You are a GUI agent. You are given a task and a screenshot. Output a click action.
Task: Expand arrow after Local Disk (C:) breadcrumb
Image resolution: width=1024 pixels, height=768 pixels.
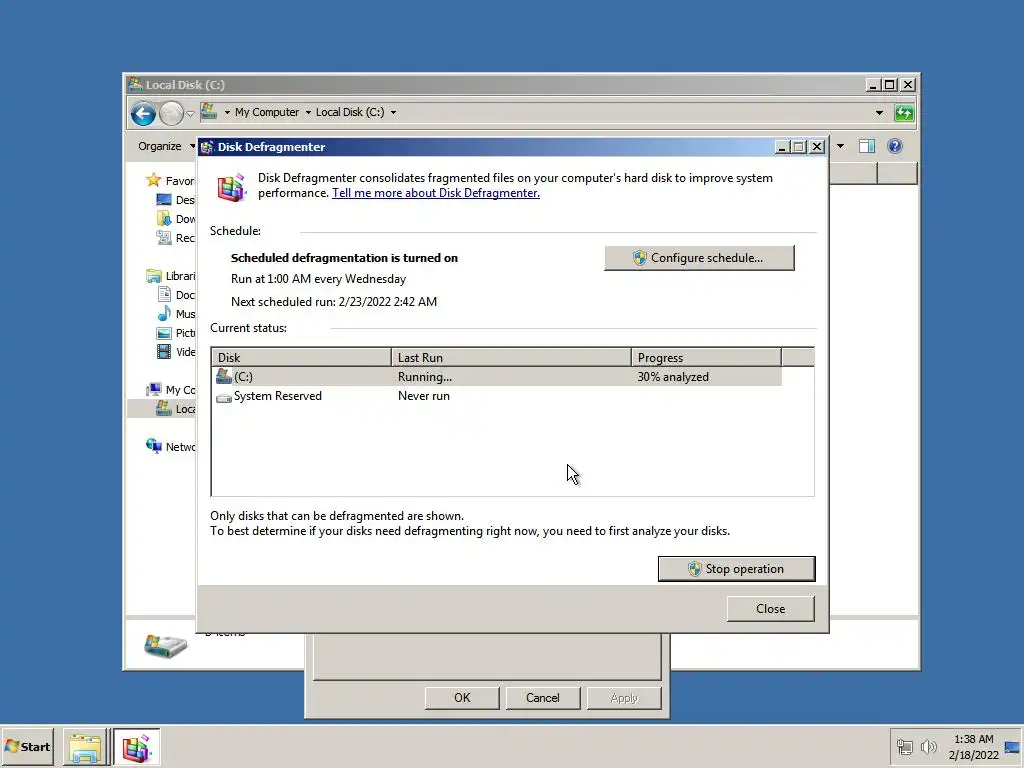pyautogui.click(x=393, y=112)
